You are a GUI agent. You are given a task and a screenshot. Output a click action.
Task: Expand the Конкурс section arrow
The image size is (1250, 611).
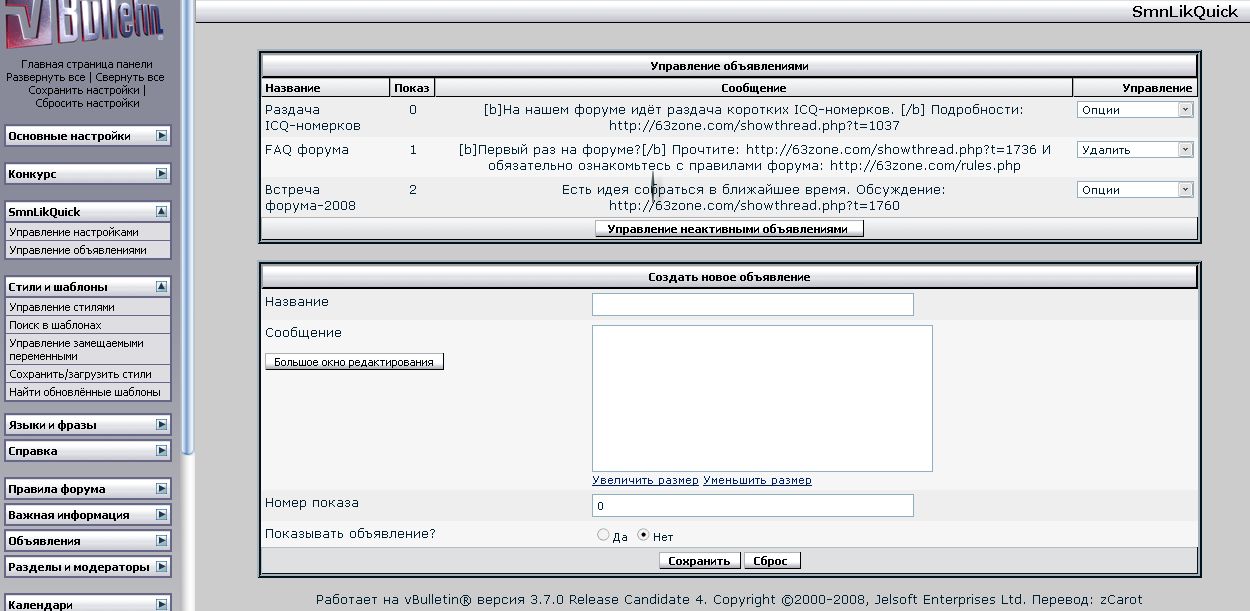click(161, 173)
